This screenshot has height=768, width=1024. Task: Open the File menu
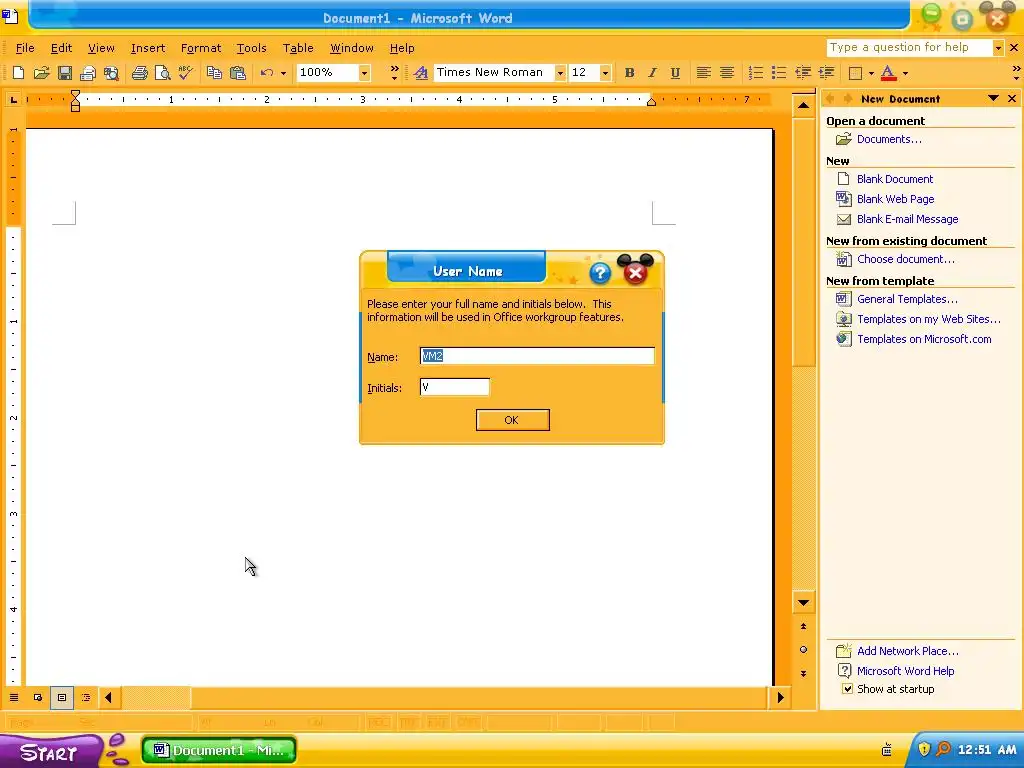click(25, 48)
